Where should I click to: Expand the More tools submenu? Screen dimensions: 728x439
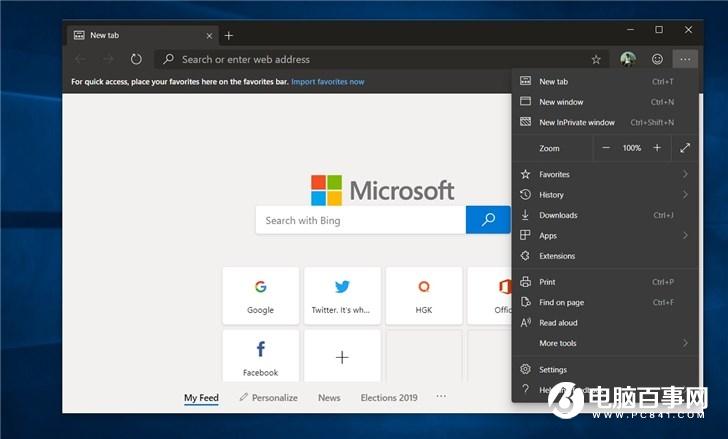[x=605, y=343]
